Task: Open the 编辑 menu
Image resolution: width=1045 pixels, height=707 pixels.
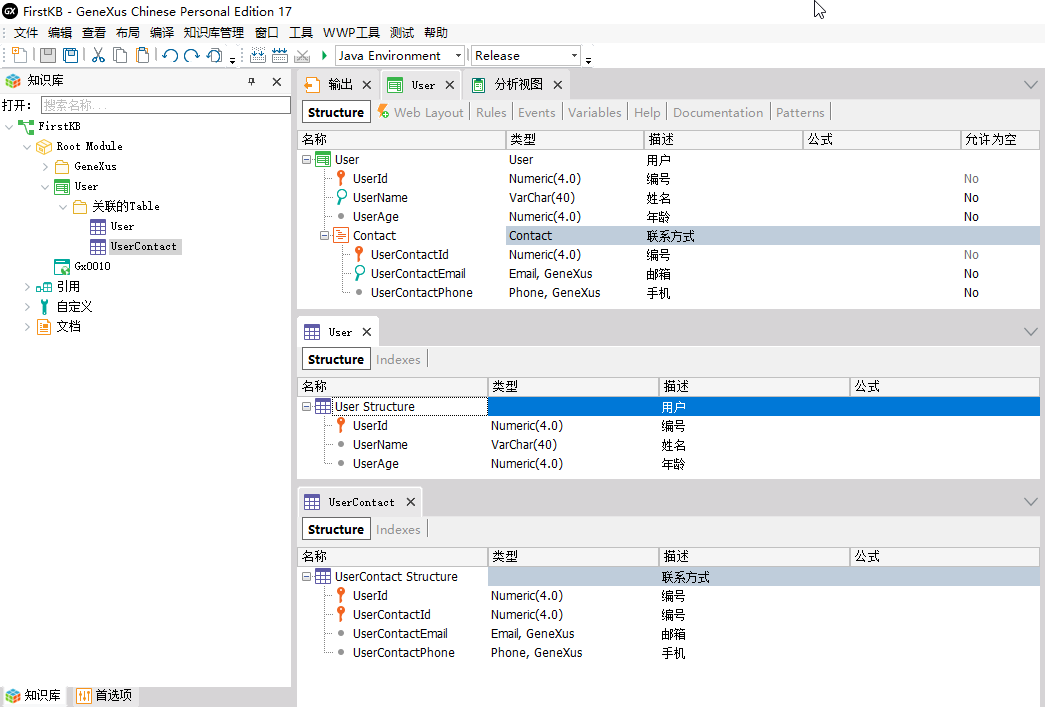Action: (x=60, y=33)
